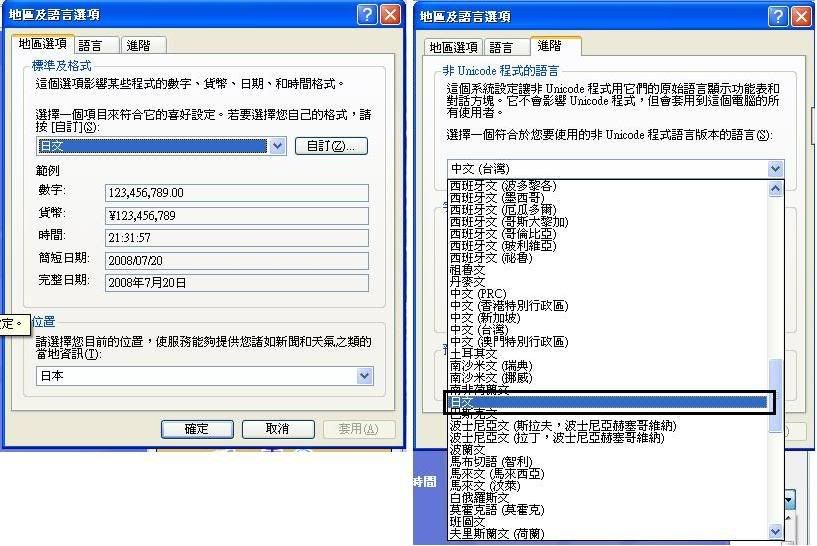Screen dimensions: 817x546
Task: Open the 進階 tab in the left dialog
Action: 142,45
